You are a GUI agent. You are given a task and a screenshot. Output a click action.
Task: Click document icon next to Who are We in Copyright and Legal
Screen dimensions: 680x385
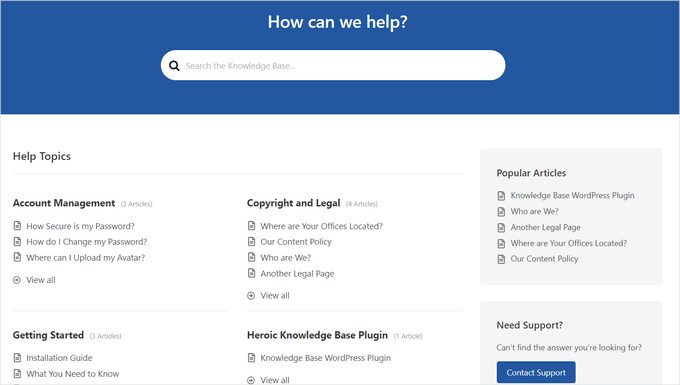pyautogui.click(x=252, y=257)
